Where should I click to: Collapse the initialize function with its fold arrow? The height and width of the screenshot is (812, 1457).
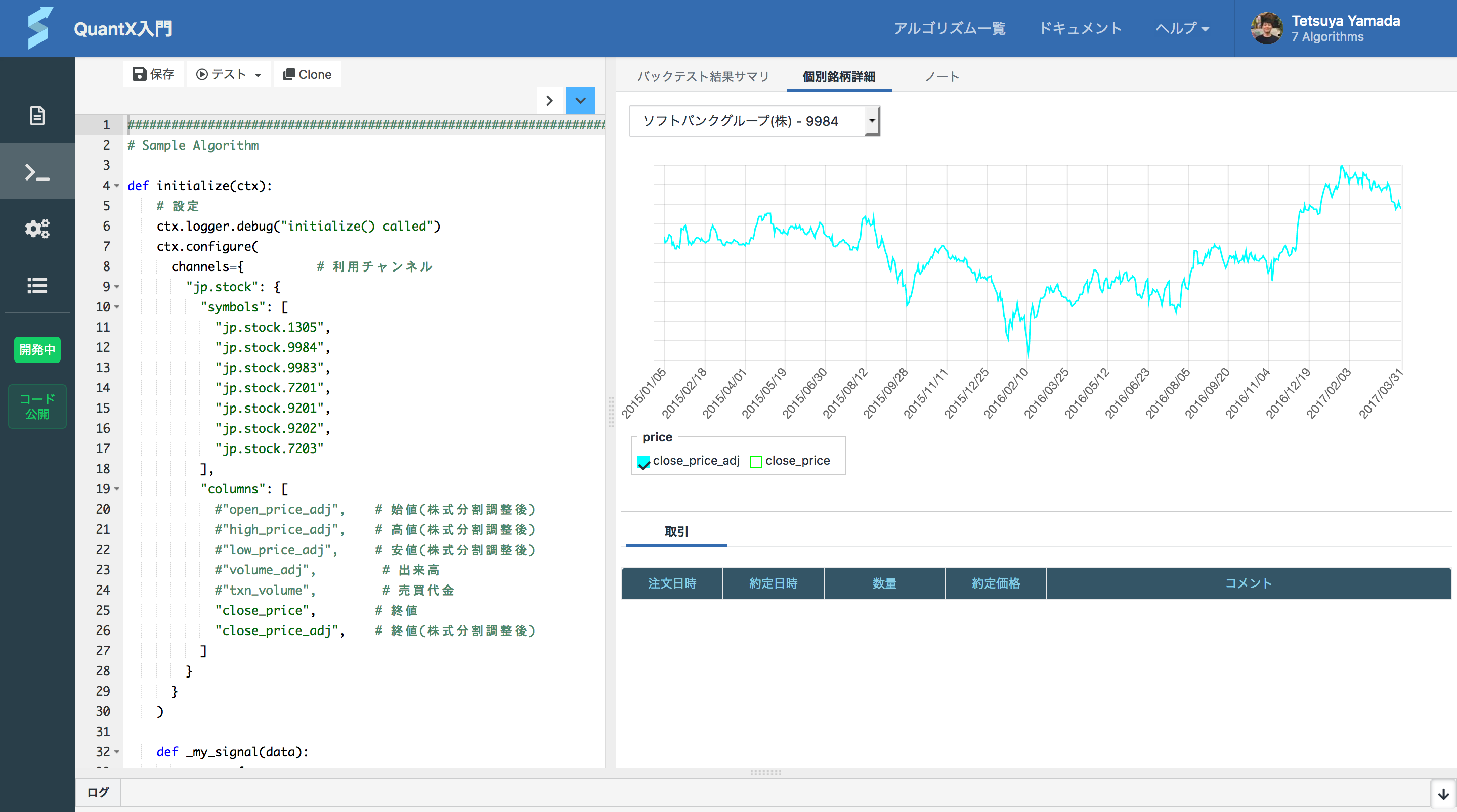[x=116, y=186]
